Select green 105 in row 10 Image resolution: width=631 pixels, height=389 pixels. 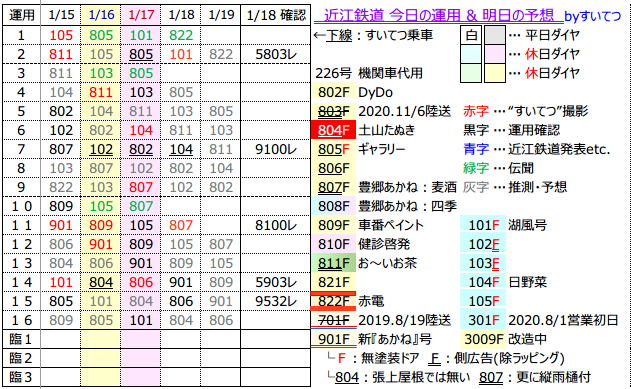(101, 206)
